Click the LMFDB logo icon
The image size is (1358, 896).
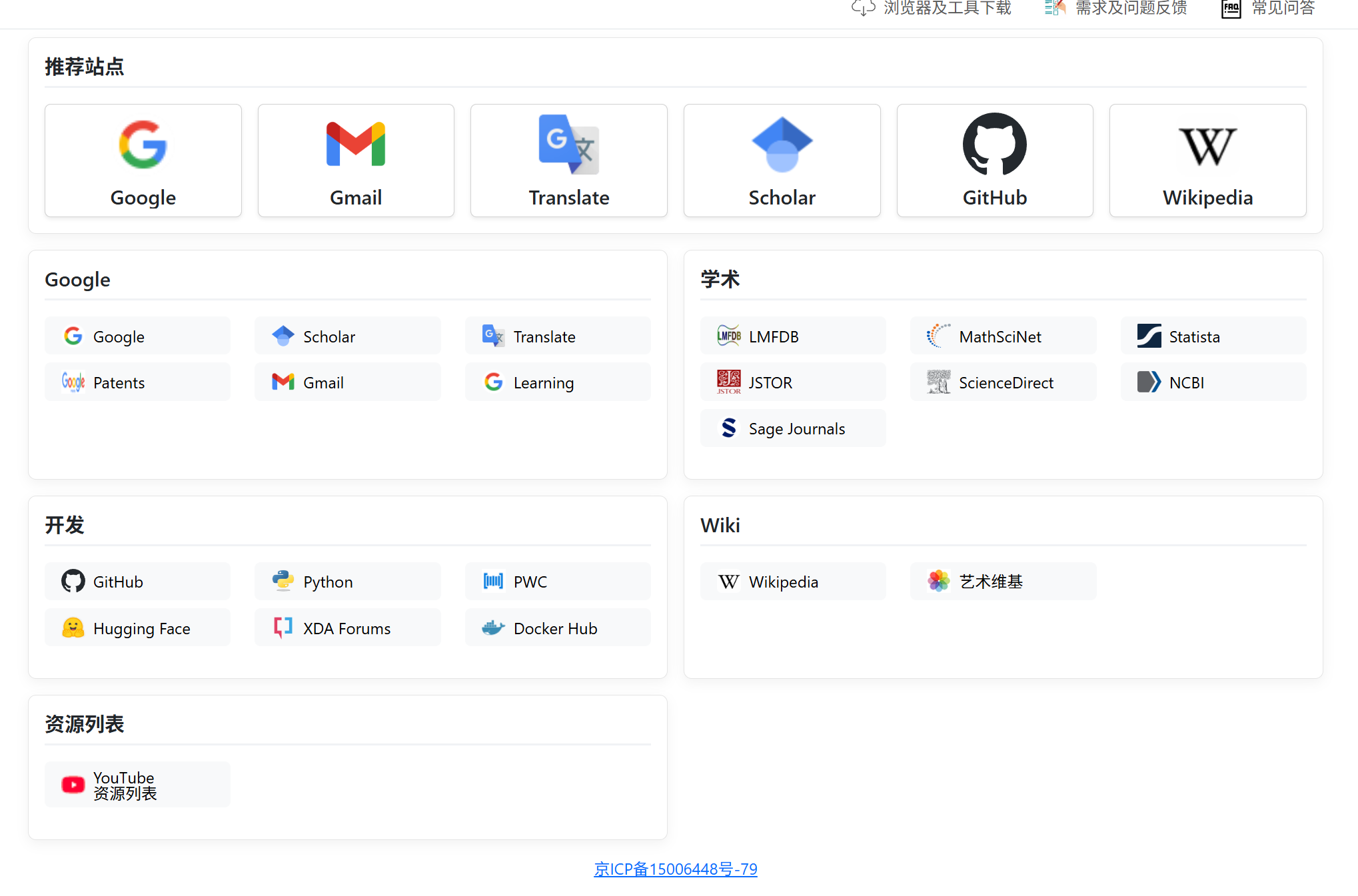tap(729, 336)
